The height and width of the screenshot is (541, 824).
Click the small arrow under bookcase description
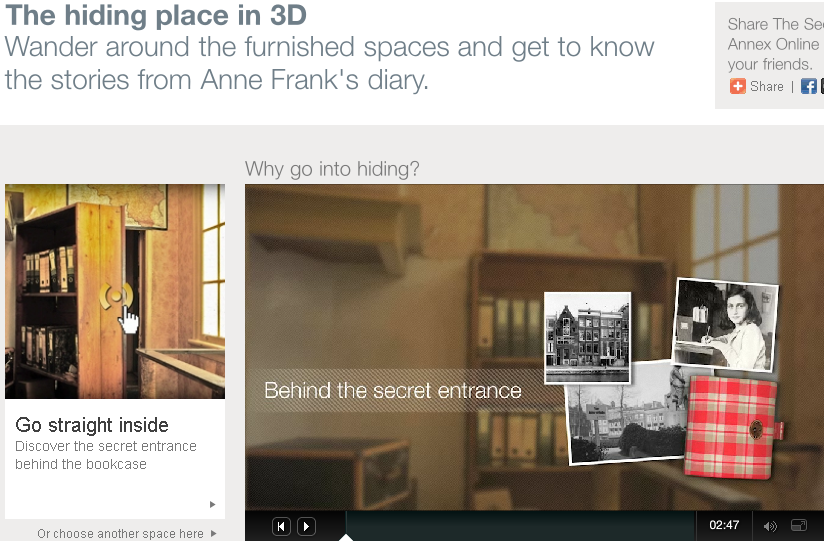pyautogui.click(x=212, y=504)
